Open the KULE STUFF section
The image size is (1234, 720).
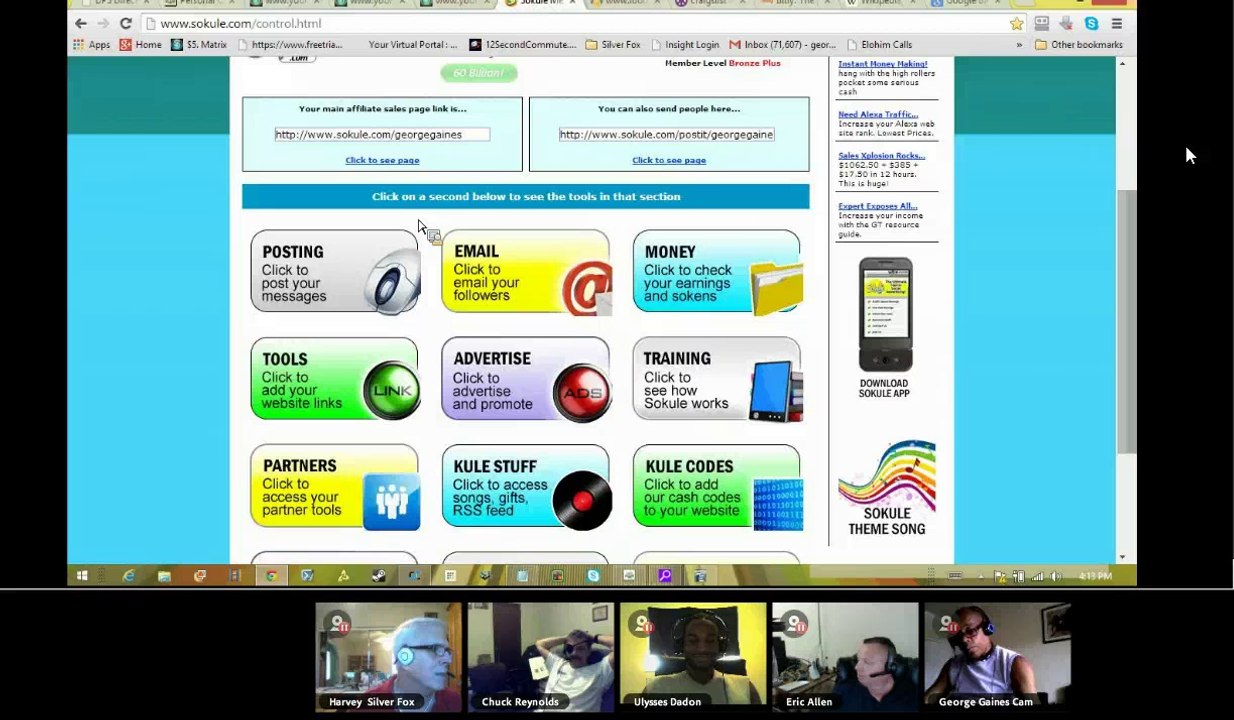(x=526, y=487)
